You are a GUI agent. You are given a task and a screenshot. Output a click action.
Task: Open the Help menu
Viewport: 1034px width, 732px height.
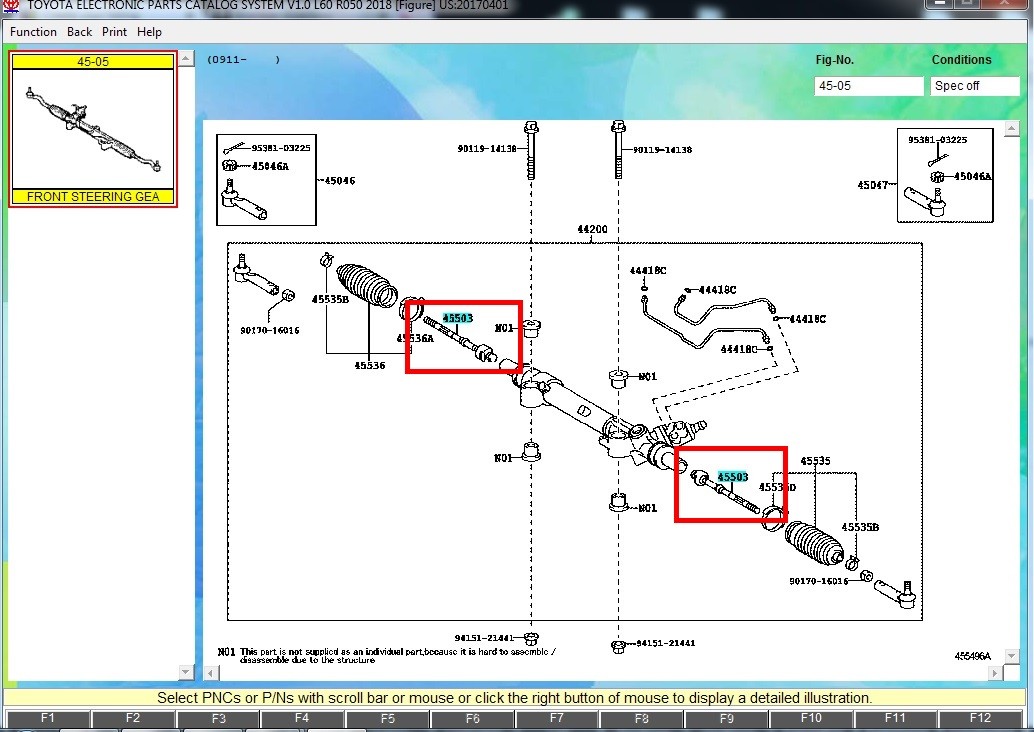[x=149, y=32]
